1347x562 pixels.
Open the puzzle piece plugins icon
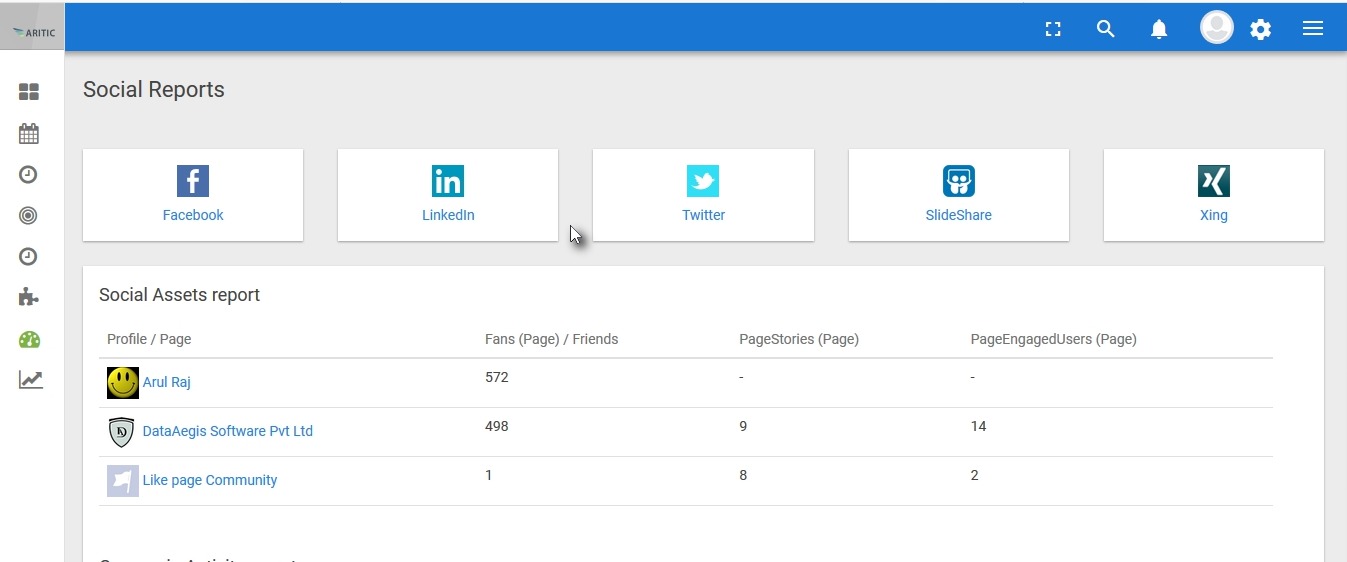(29, 297)
